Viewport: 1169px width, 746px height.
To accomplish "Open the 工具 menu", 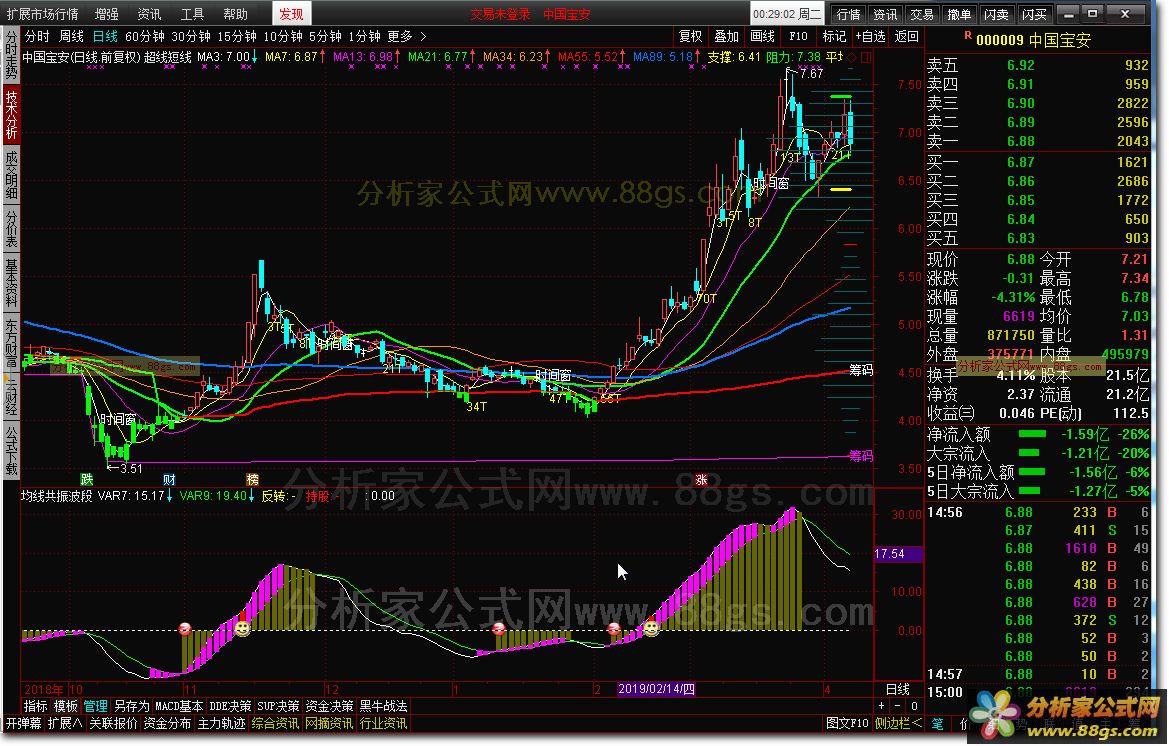I will pyautogui.click(x=192, y=14).
